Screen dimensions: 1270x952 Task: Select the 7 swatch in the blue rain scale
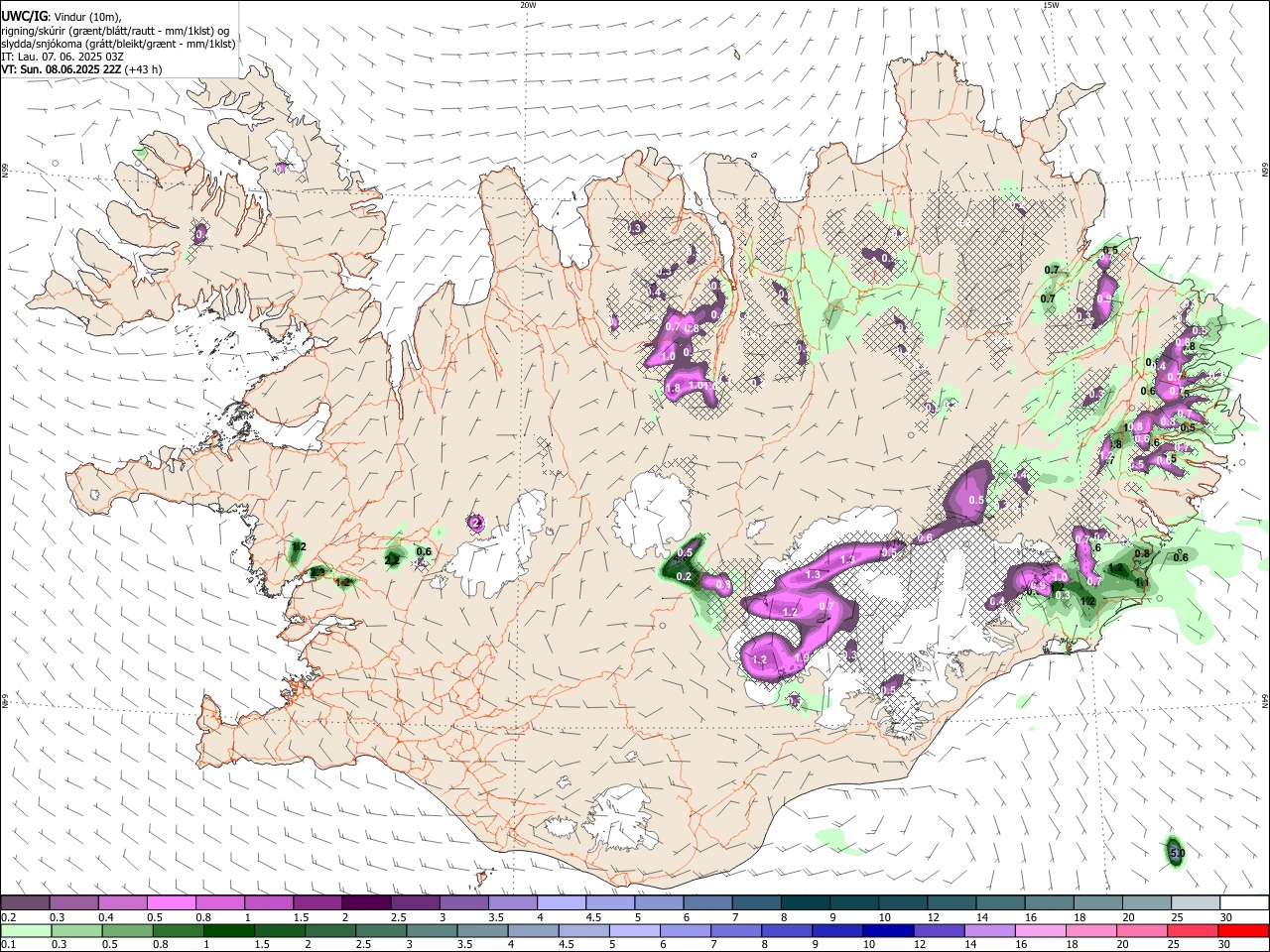pyautogui.click(x=735, y=930)
